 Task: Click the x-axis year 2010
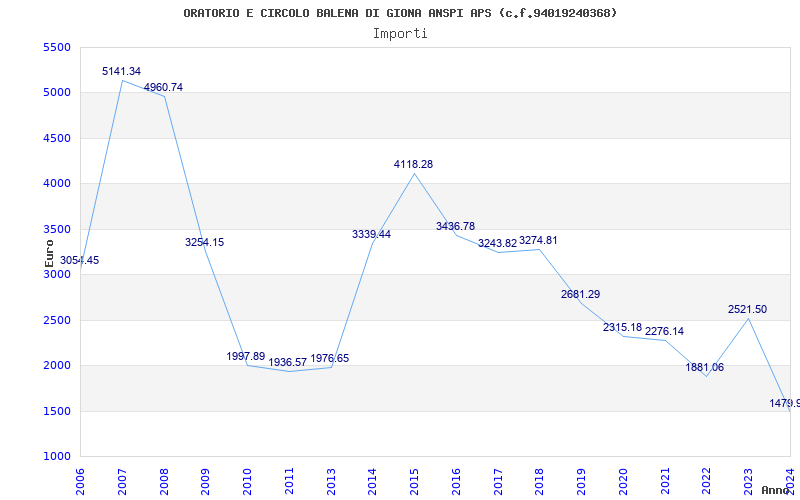pos(247,482)
